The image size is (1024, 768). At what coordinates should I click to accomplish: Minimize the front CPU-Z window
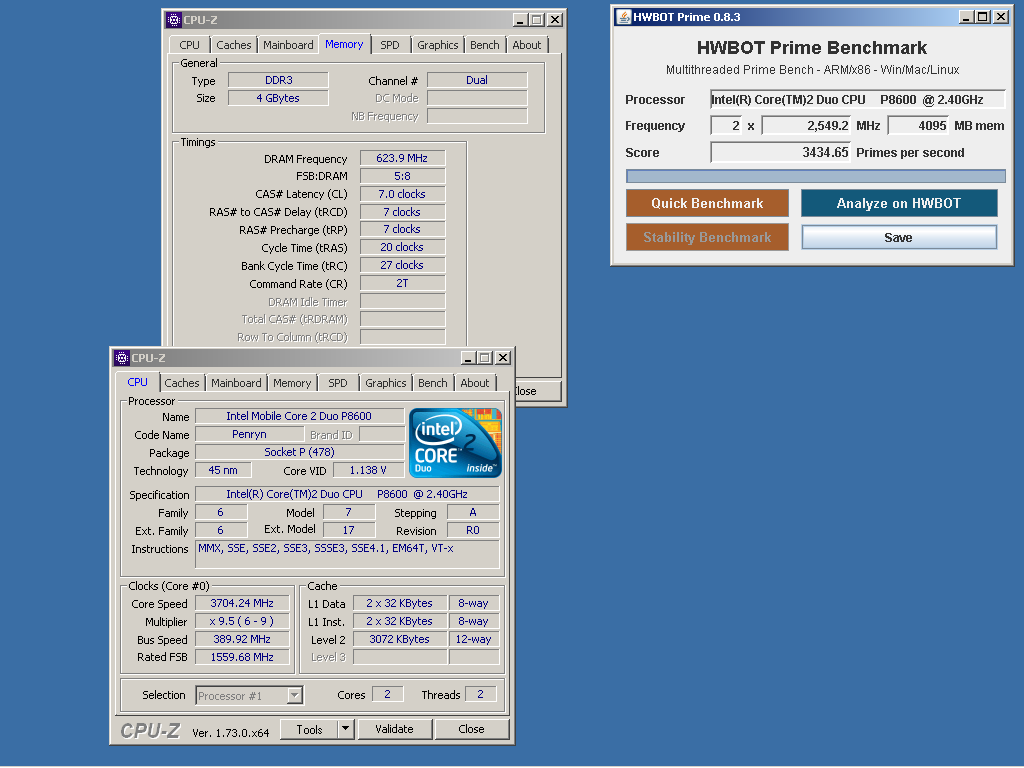coord(468,358)
